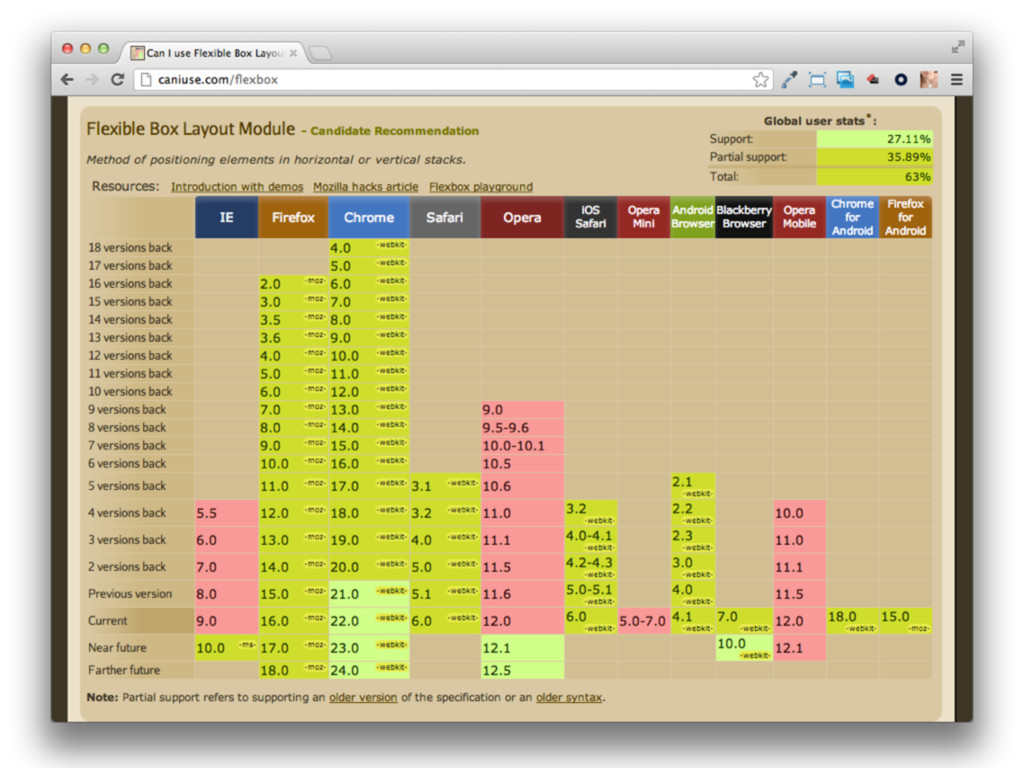Select the Safari 3.1 cell

(x=445, y=487)
